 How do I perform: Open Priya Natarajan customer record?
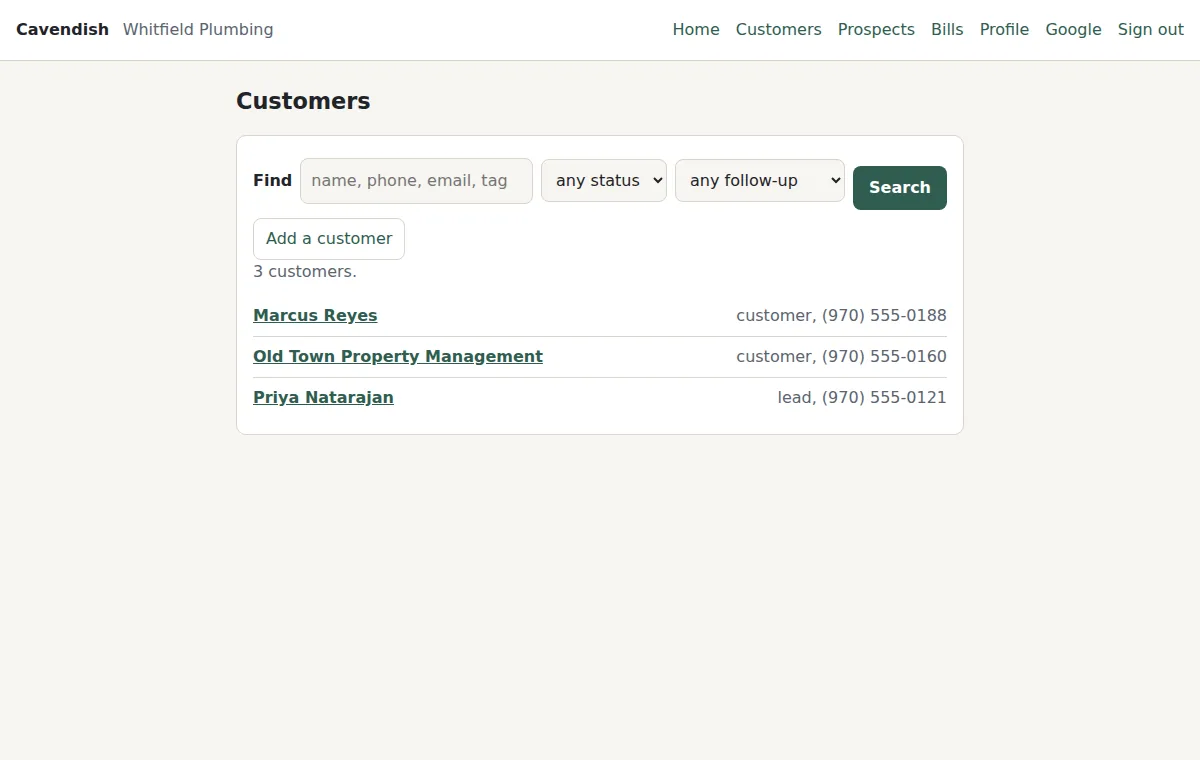tap(323, 398)
